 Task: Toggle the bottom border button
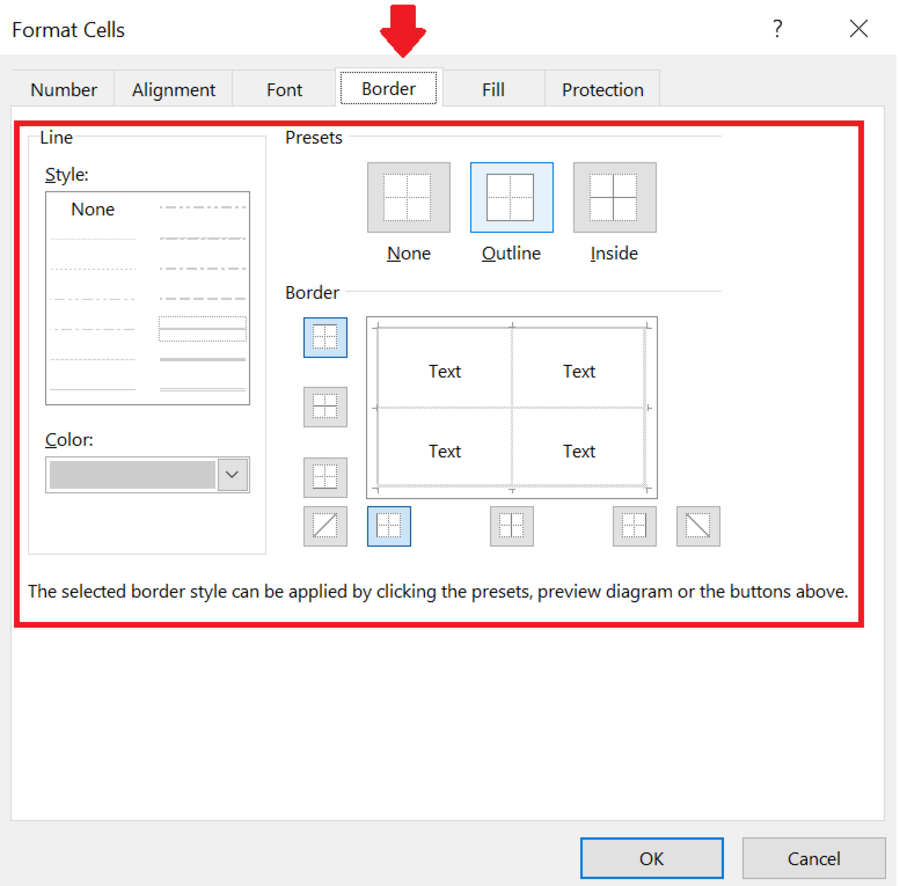coord(325,477)
